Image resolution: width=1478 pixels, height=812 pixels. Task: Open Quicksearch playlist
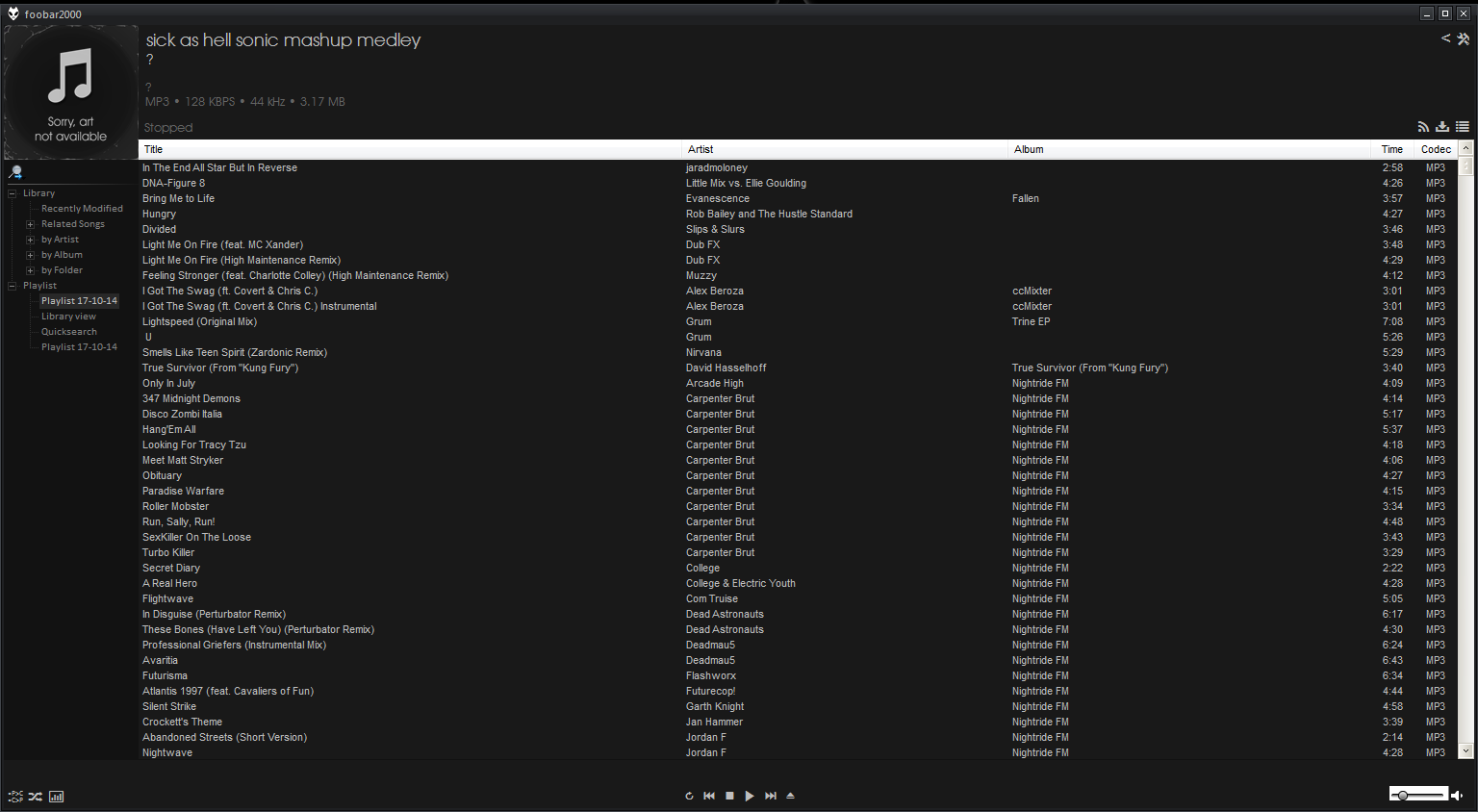coord(68,332)
